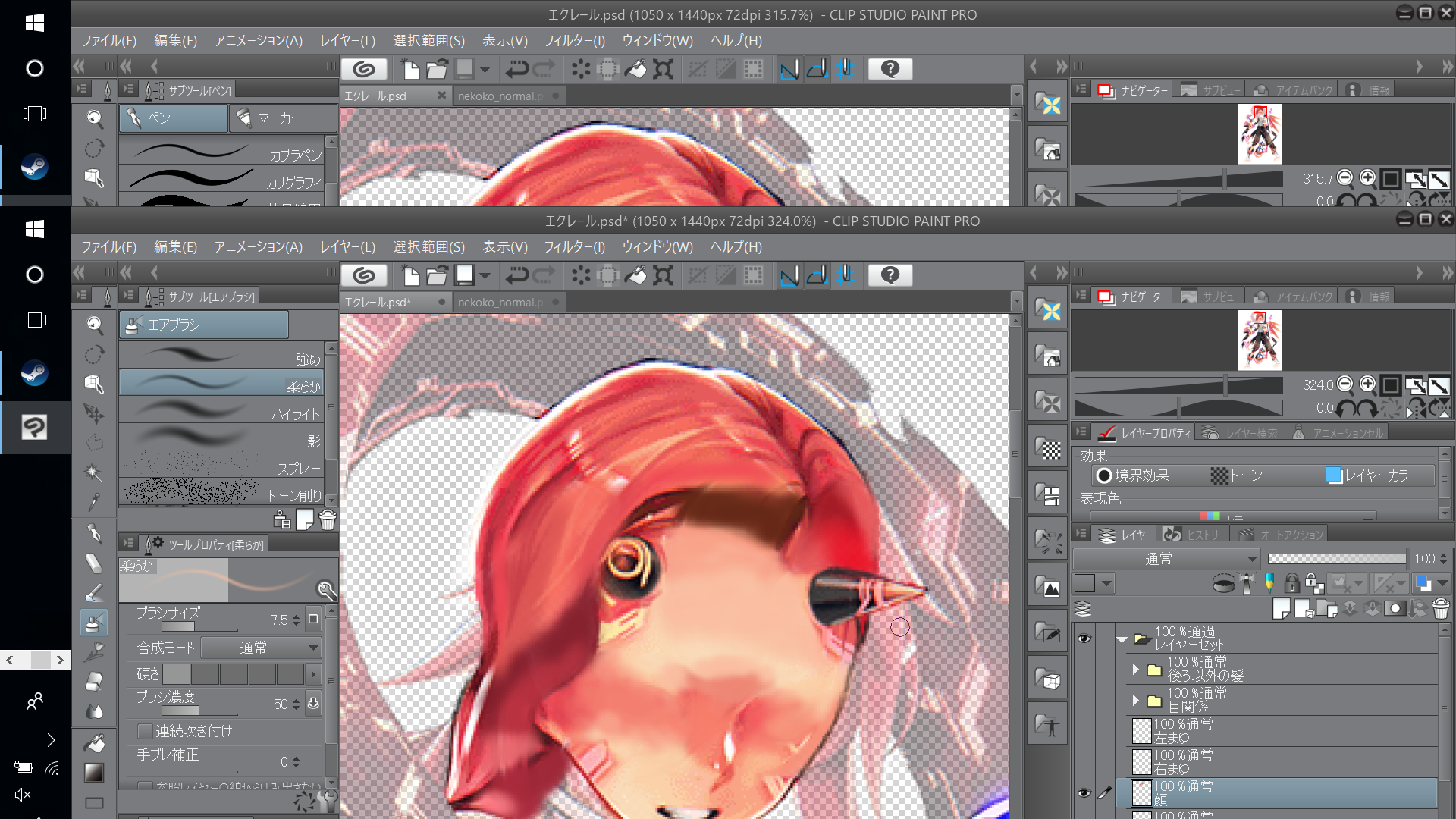Select マーカー group in back window
This screenshot has width=1456, height=819.
pos(283,118)
